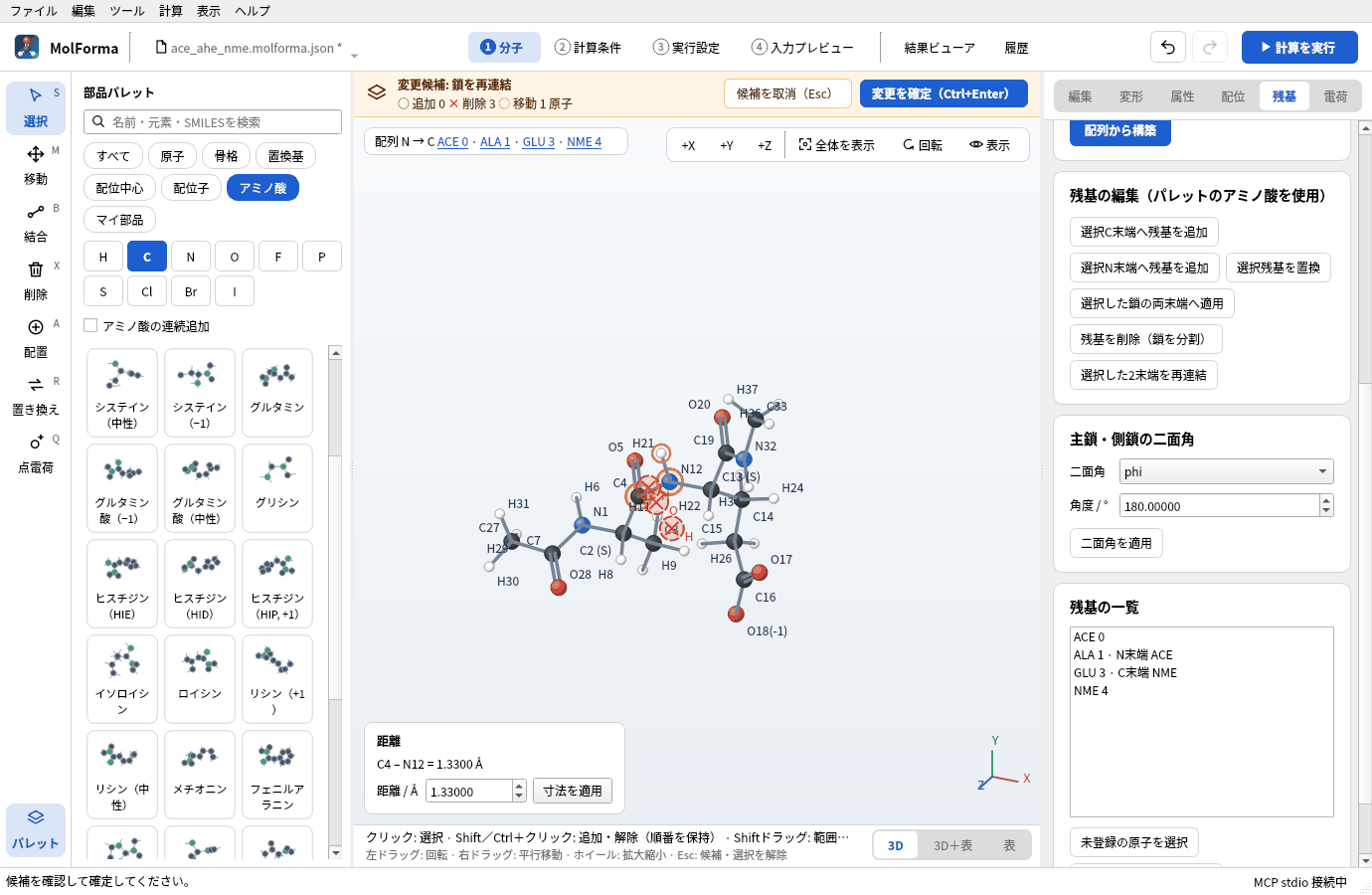The height and width of the screenshot is (895, 1372).
Task: Choose the 移動 move tool
Action: tap(36, 165)
